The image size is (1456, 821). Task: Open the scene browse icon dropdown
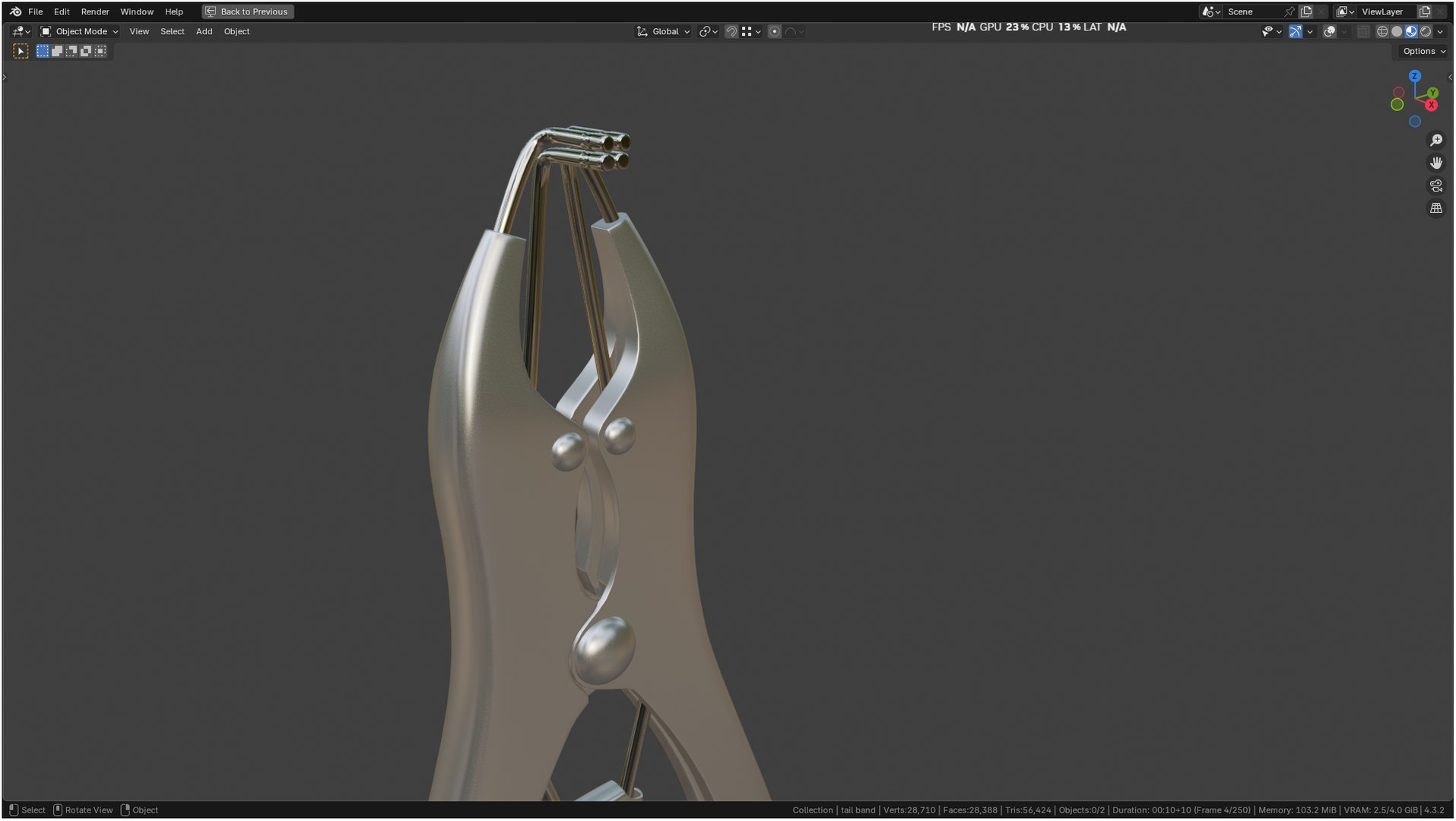pyautogui.click(x=1210, y=11)
